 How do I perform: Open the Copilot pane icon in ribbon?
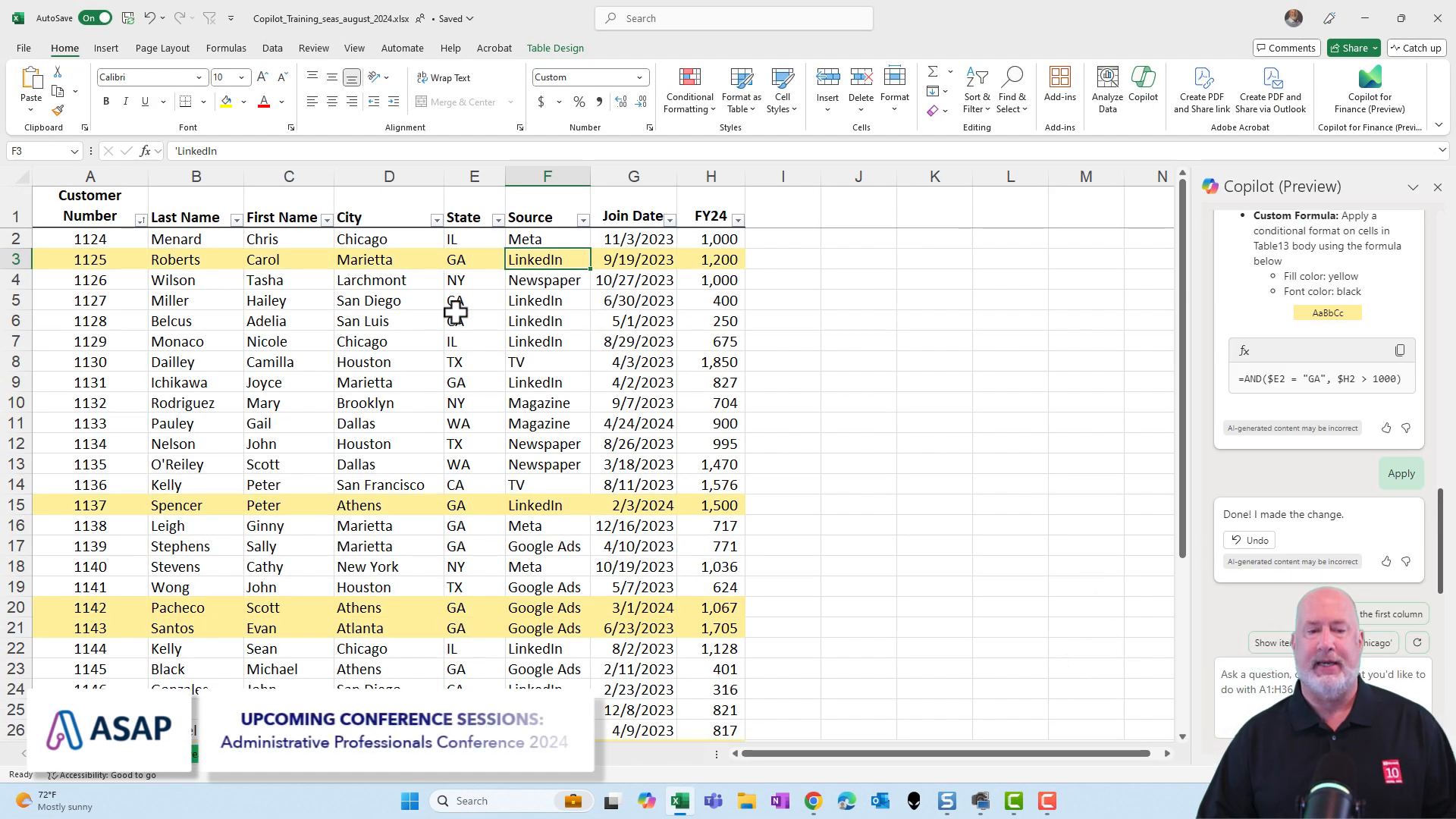[x=1144, y=87]
